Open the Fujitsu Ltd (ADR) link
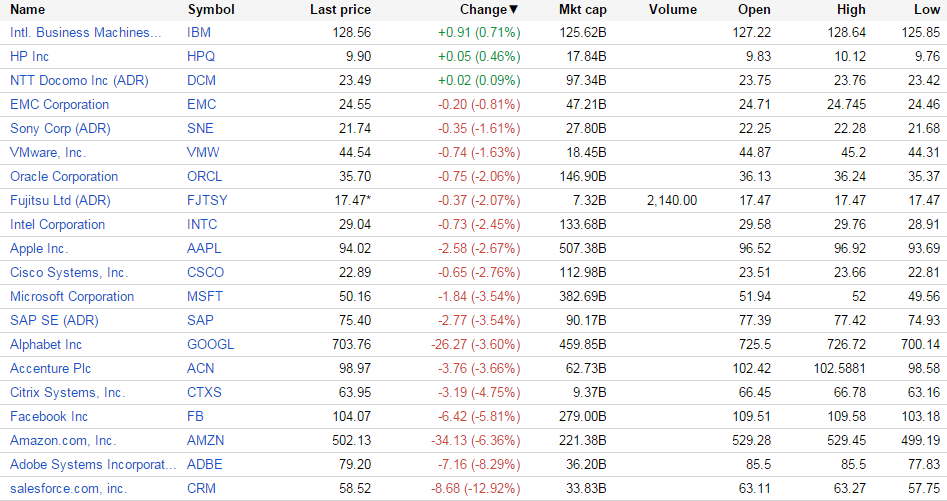947x501 pixels. click(60, 200)
